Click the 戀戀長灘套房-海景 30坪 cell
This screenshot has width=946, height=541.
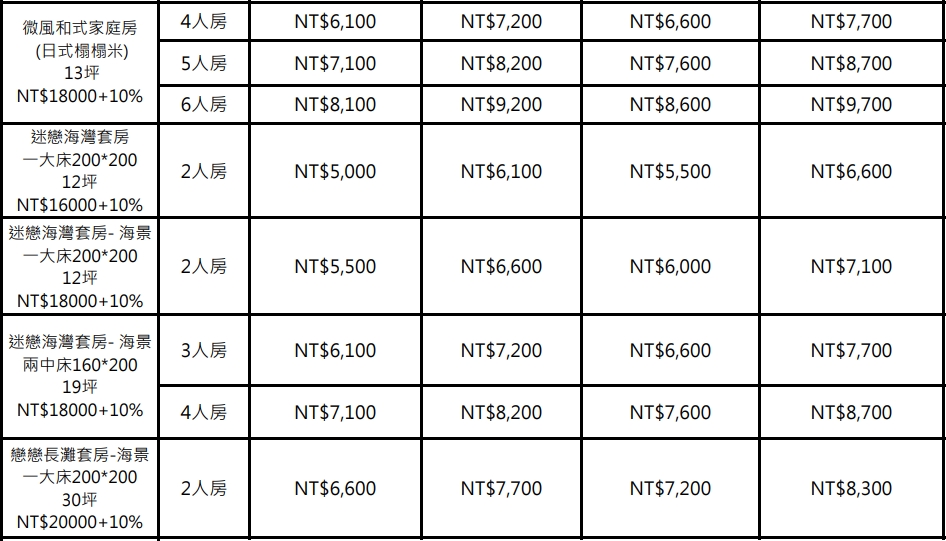tap(80, 488)
